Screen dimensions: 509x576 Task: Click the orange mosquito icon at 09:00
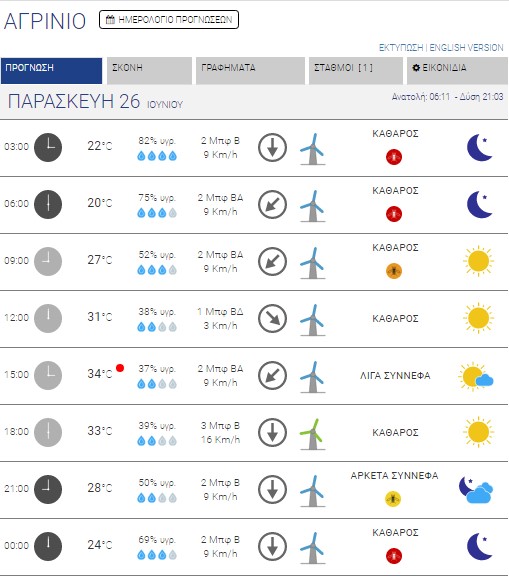394,271
